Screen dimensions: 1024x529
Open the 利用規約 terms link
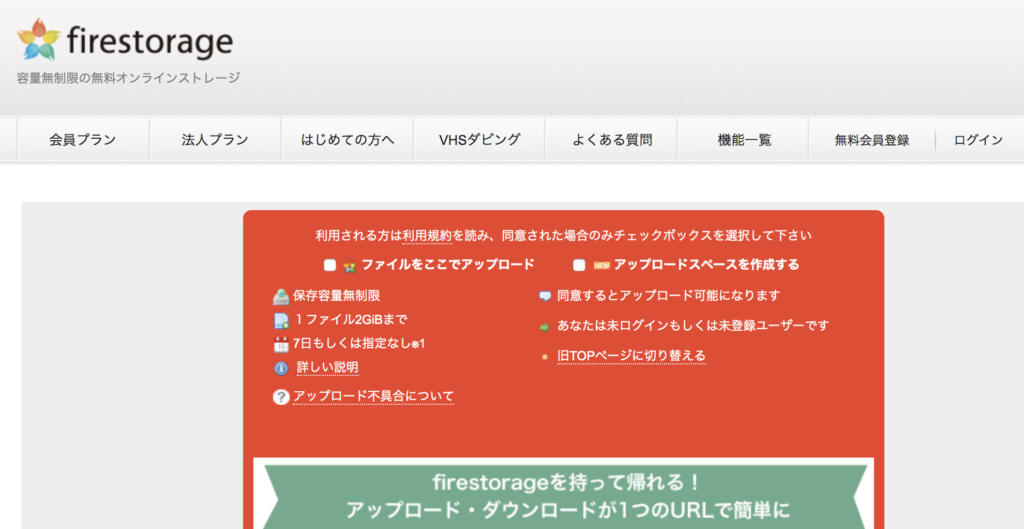pos(427,236)
